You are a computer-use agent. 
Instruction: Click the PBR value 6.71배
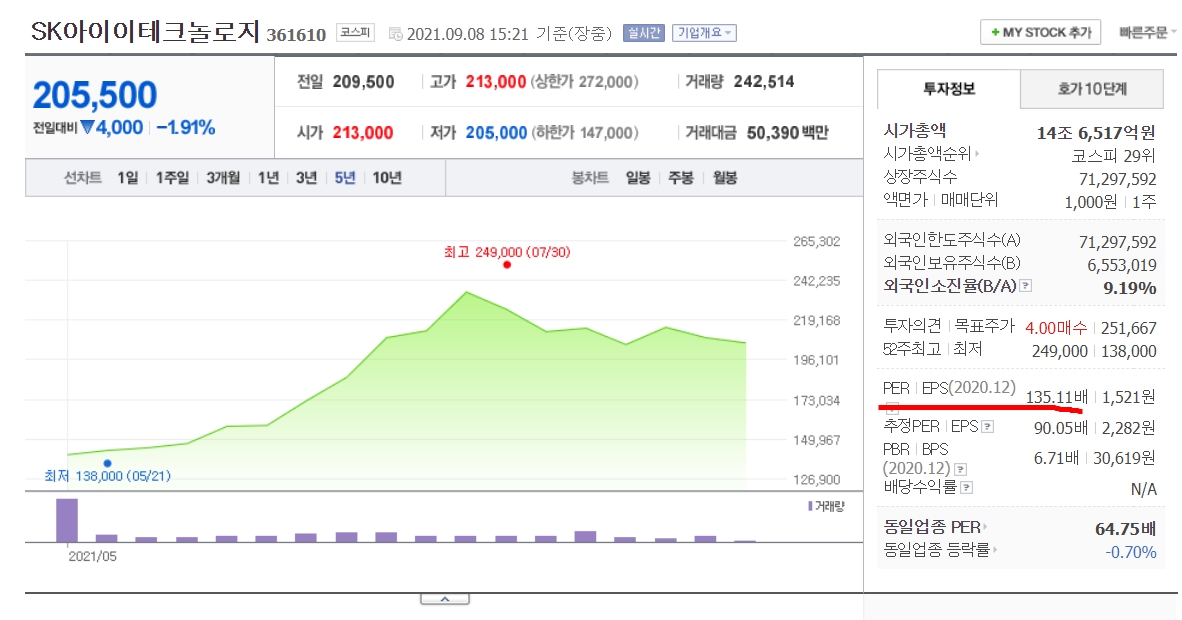[1056, 458]
